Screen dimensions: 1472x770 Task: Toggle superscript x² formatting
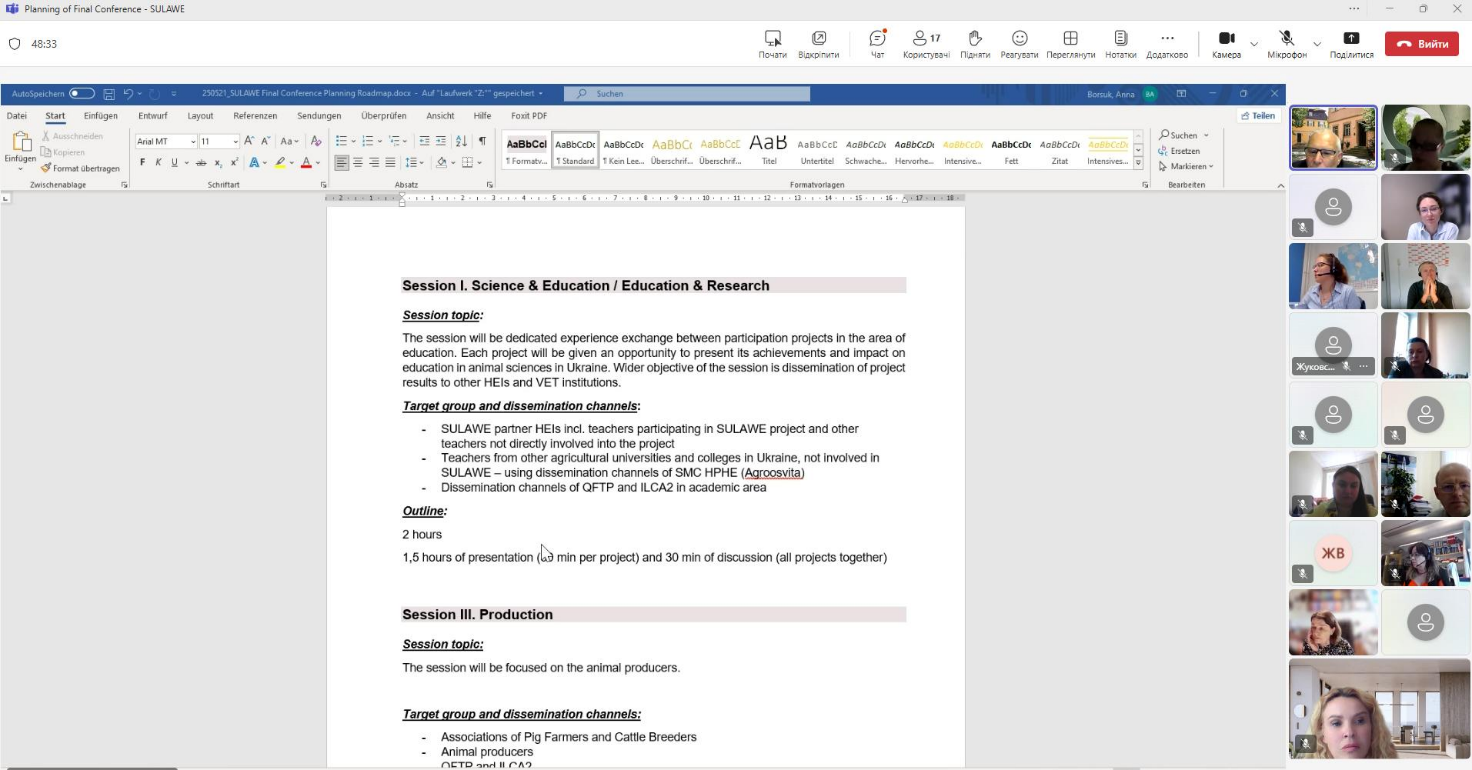click(x=234, y=162)
